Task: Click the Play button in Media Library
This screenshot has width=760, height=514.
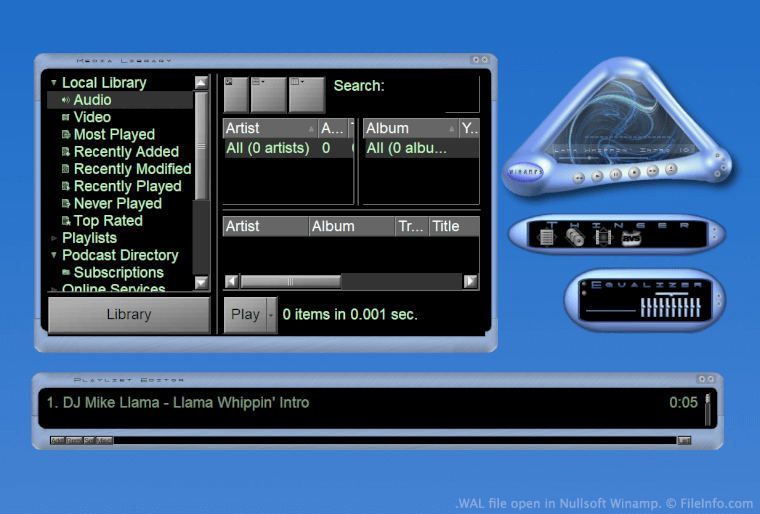Action: 245,314
